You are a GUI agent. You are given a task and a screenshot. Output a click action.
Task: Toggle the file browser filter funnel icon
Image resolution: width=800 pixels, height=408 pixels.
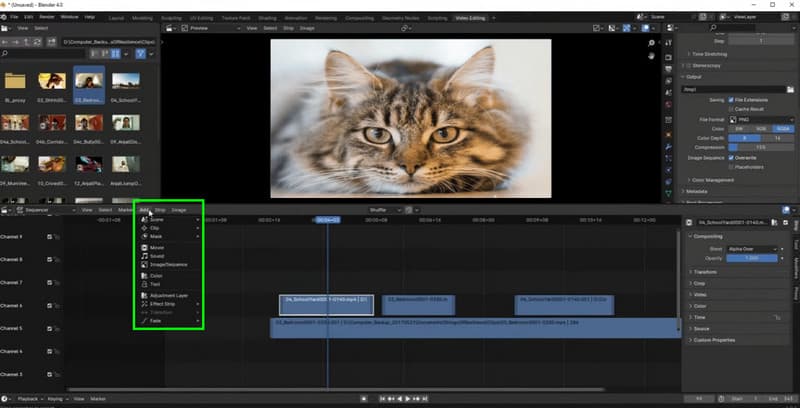pyautogui.click(x=140, y=54)
